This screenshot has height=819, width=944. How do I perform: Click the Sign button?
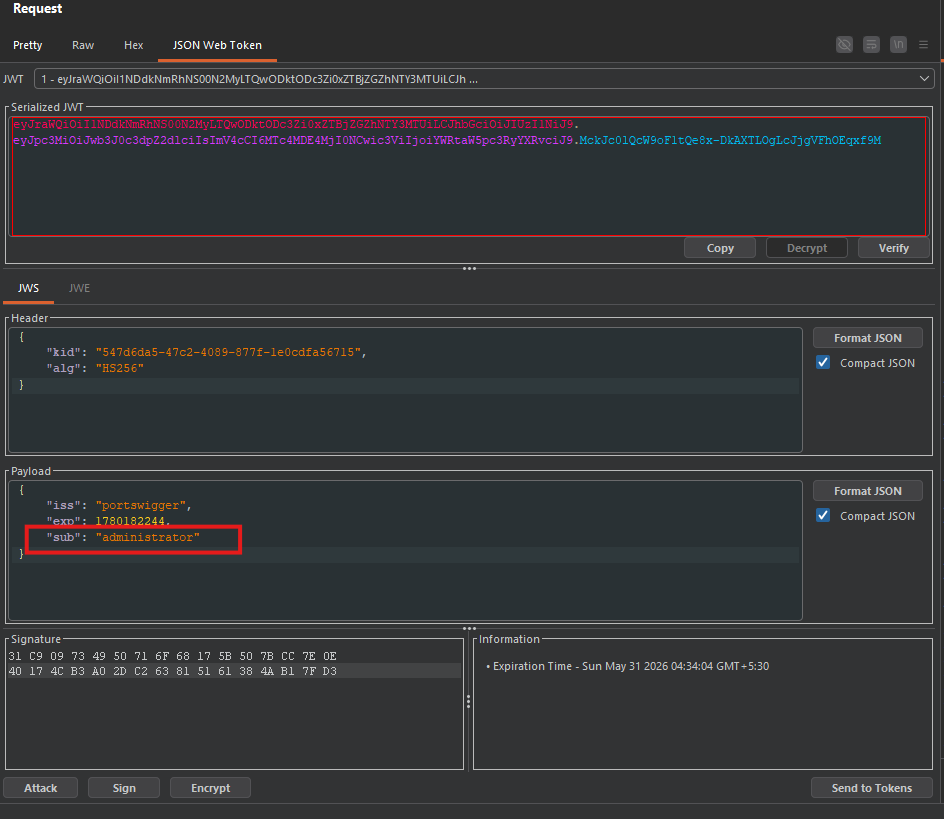124,788
